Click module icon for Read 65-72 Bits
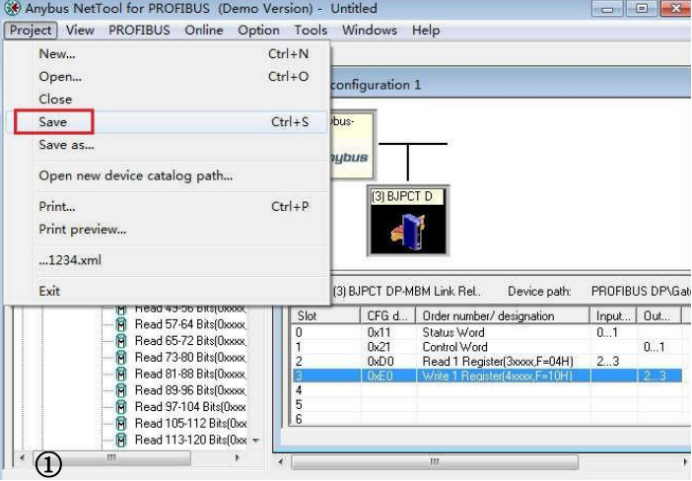 (121, 341)
